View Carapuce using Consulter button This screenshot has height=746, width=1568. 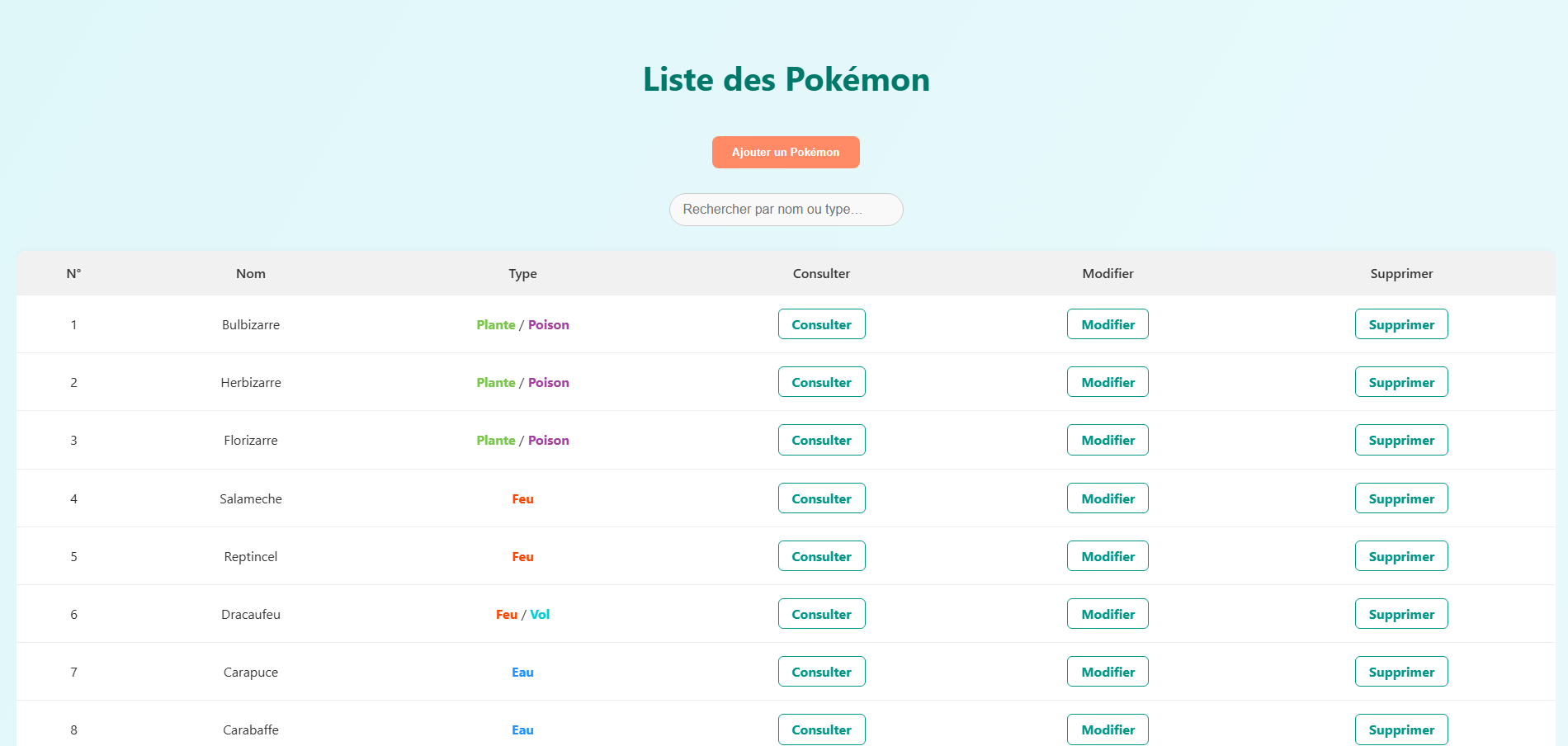[x=821, y=672]
